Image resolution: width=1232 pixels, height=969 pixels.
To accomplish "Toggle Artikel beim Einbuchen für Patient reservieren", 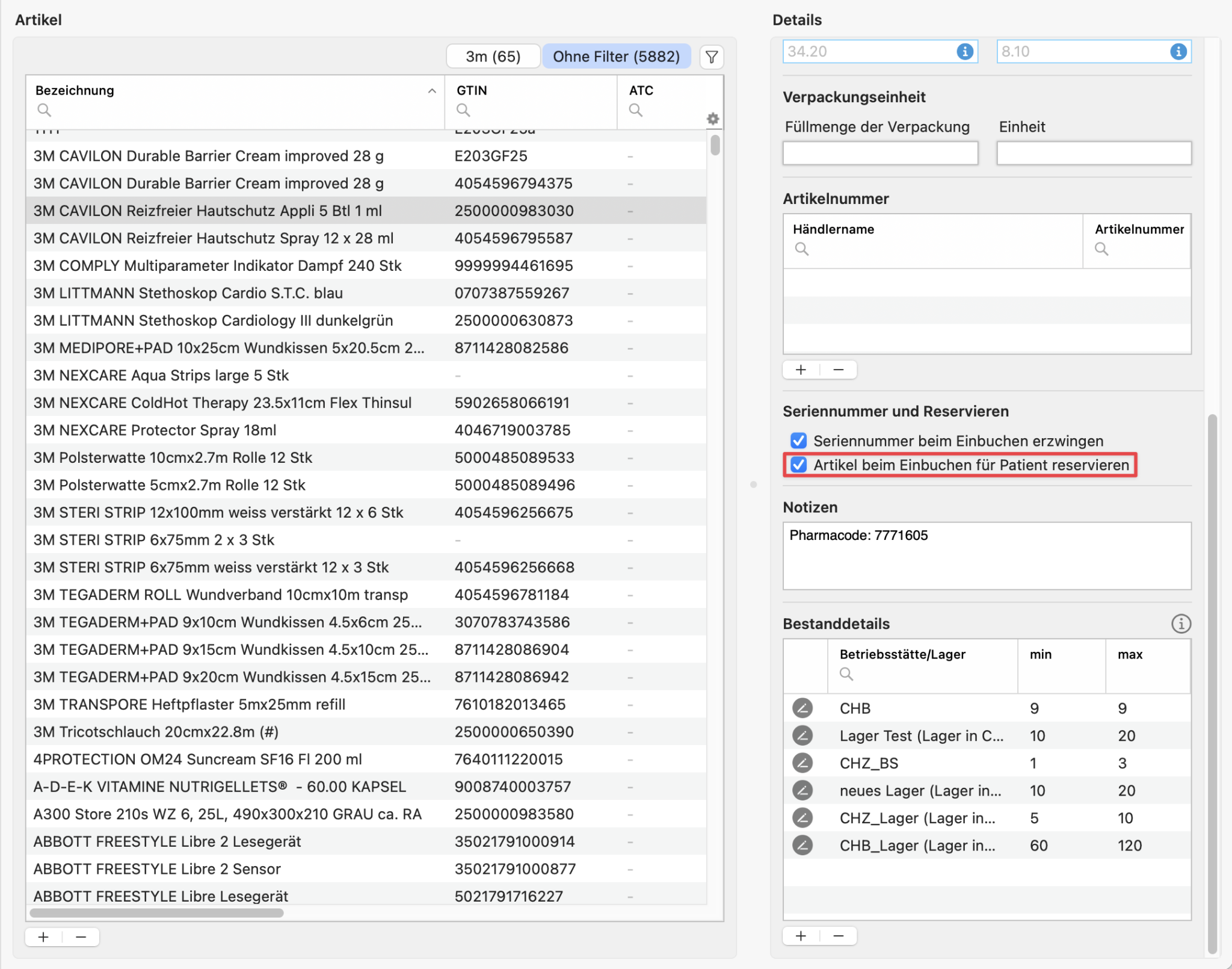I will tap(799, 465).
